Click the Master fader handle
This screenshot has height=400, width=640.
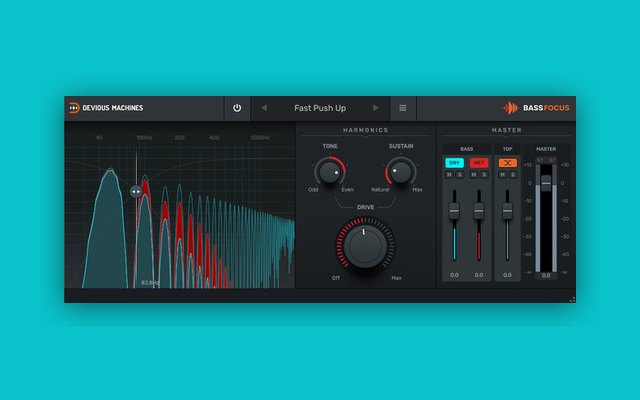coord(546,183)
